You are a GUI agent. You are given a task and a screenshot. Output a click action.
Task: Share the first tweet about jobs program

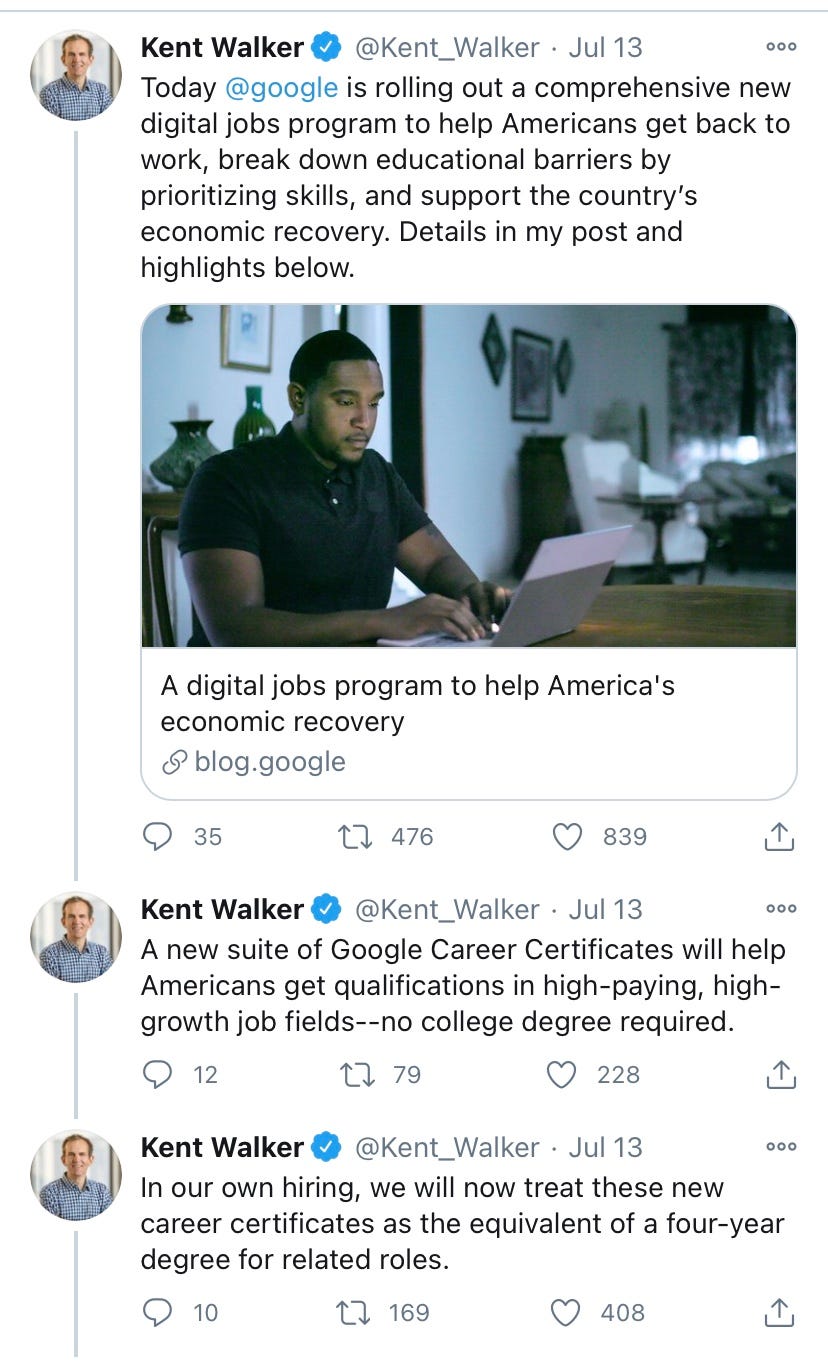tap(779, 837)
